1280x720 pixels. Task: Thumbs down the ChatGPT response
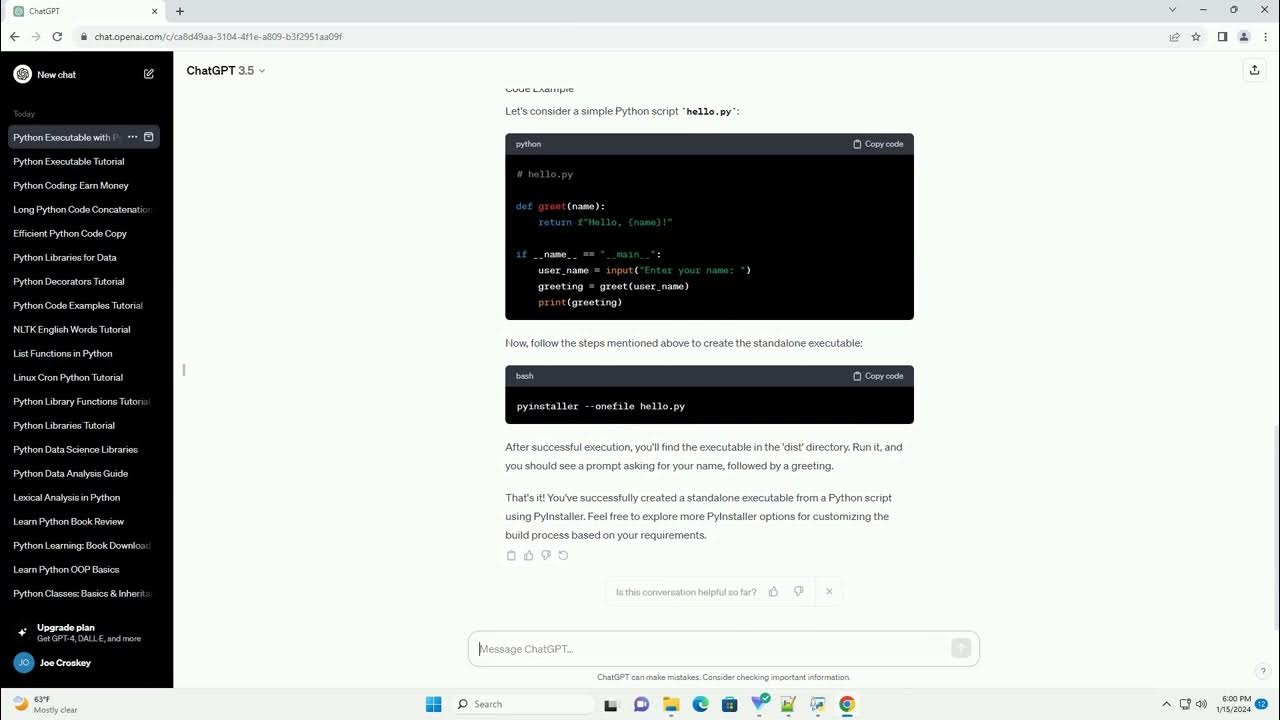(x=545, y=555)
